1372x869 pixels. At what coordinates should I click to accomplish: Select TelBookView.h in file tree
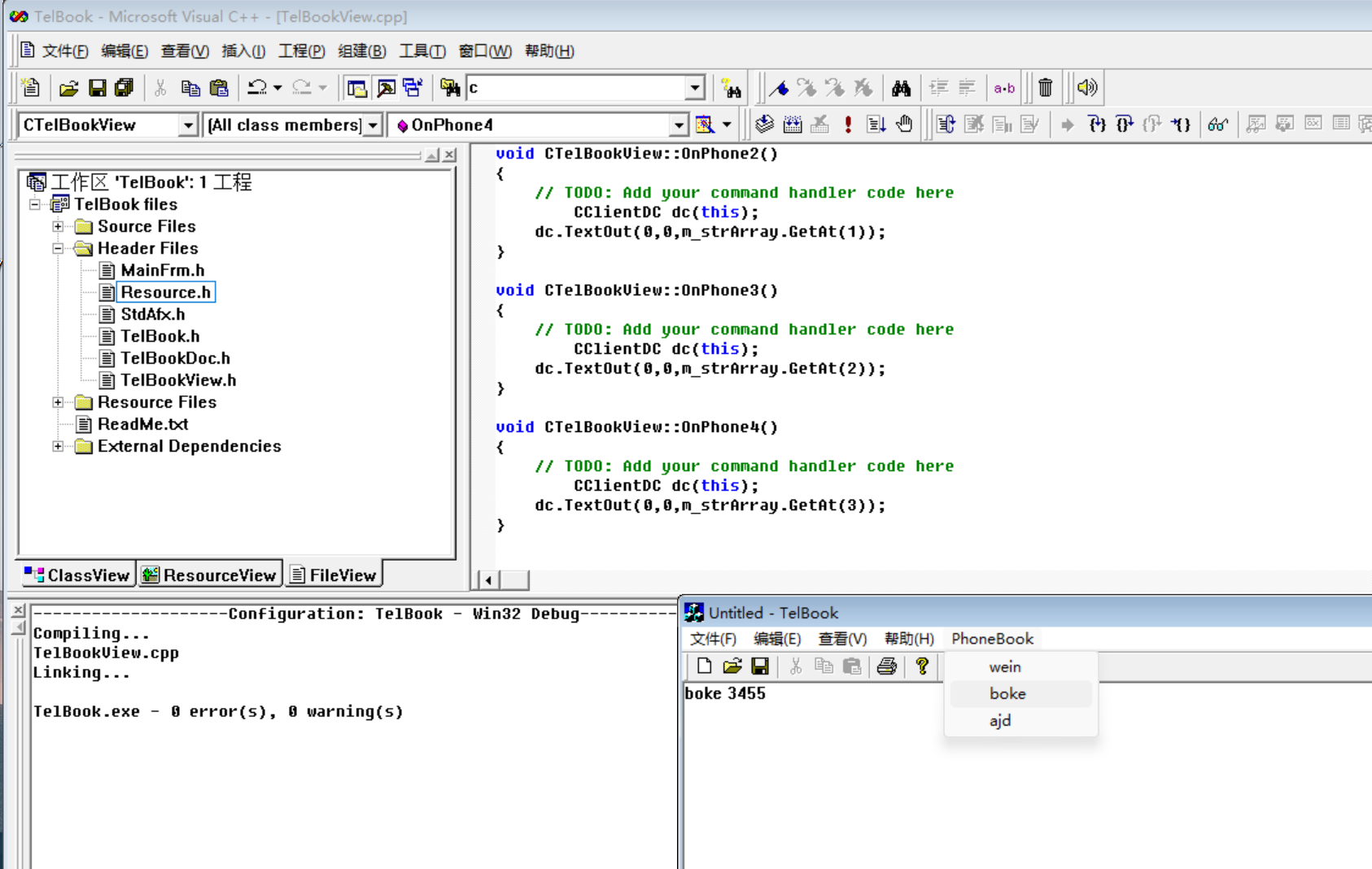click(x=178, y=380)
